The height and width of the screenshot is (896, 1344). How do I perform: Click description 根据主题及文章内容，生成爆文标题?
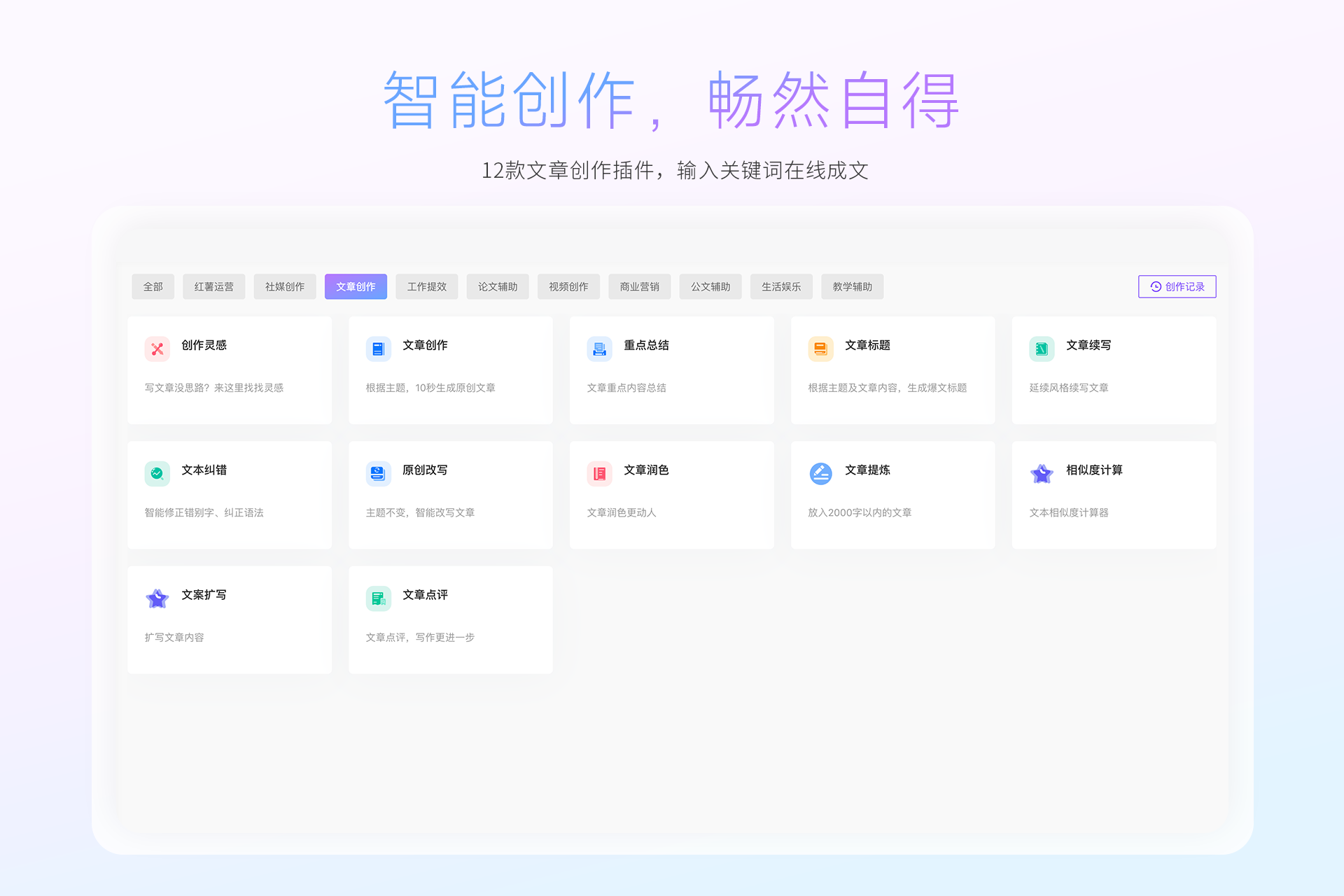coord(888,388)
